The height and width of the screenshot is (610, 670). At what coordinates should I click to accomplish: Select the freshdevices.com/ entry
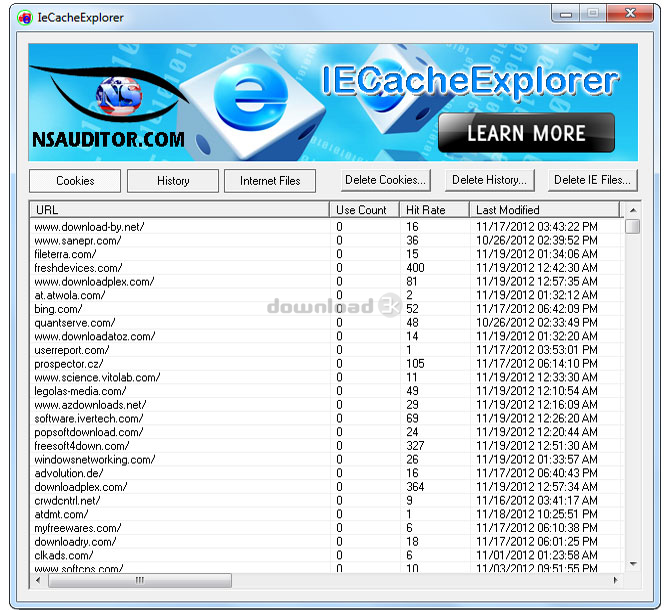coord(327,268)
